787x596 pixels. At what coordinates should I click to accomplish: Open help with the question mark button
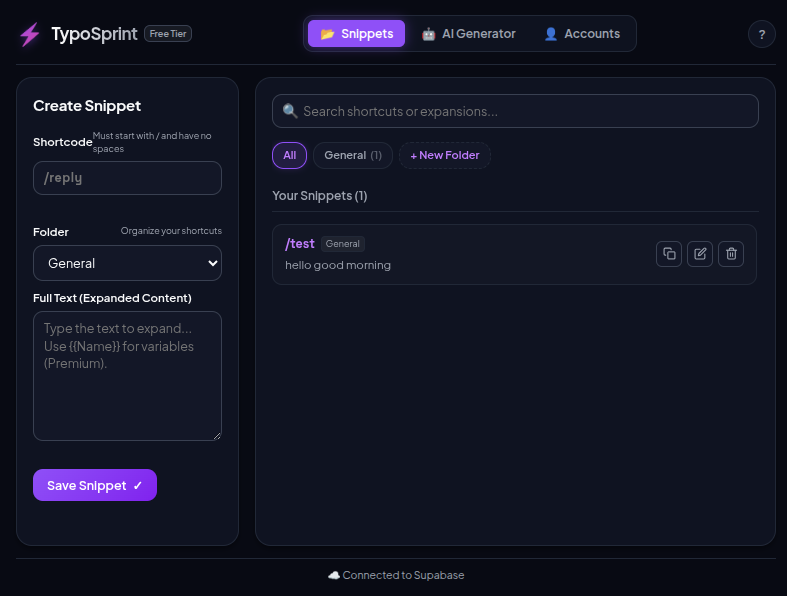click(761, 34)
